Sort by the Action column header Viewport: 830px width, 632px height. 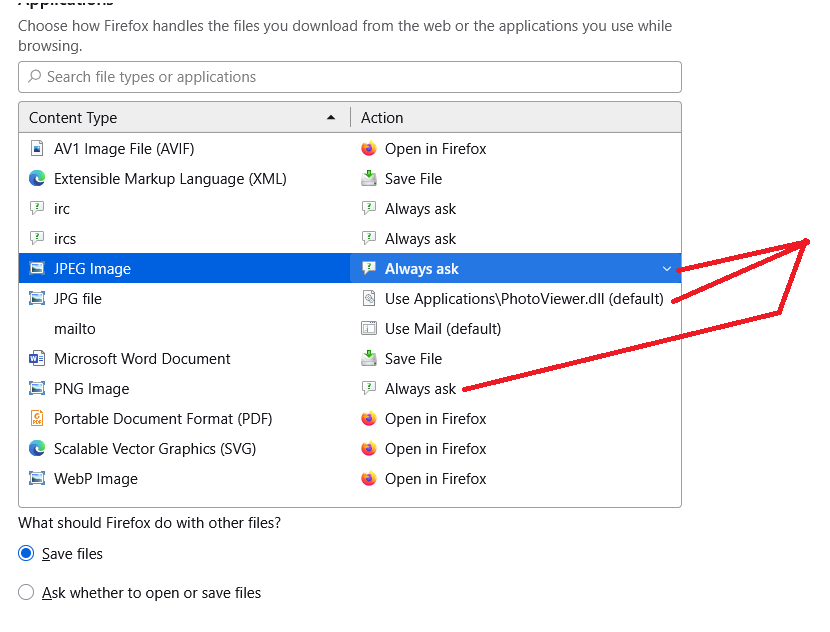pyautogui.click(x=382, y=118)
